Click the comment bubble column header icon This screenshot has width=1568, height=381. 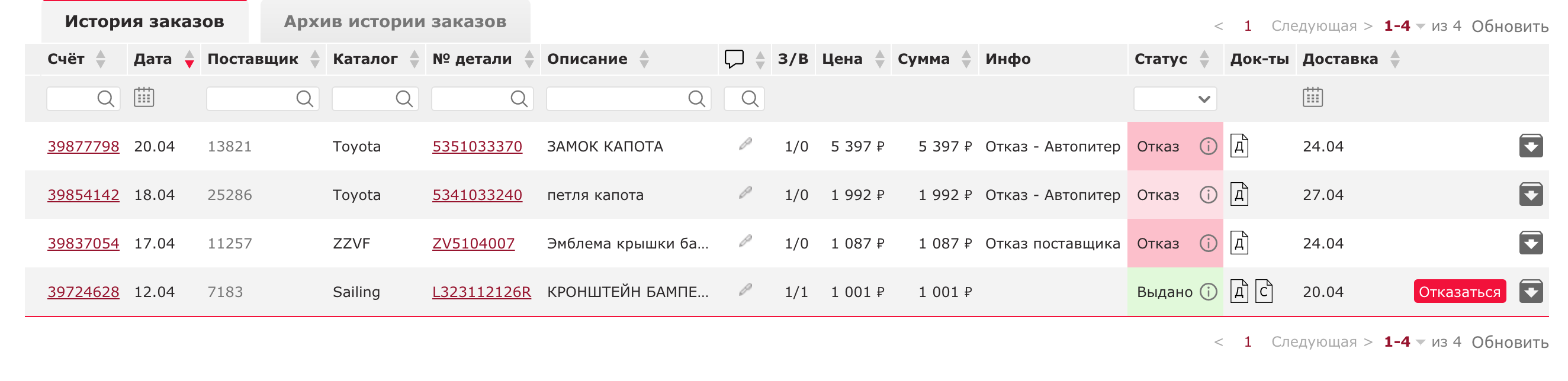(x=734, y=59)
